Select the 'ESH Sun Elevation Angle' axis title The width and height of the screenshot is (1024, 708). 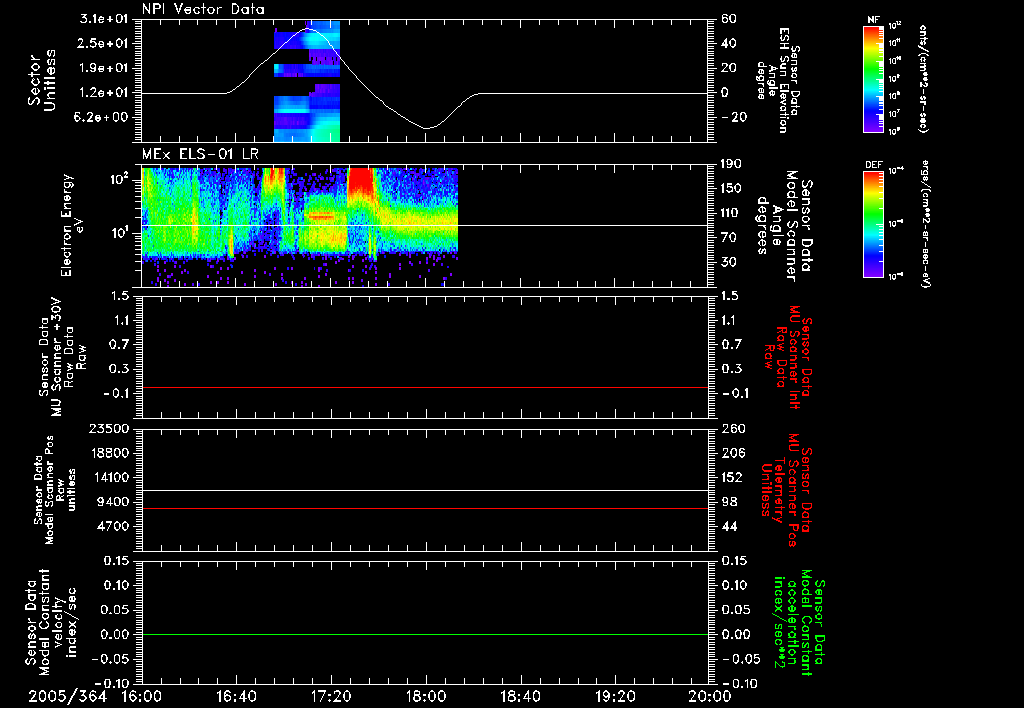(777, 80)
